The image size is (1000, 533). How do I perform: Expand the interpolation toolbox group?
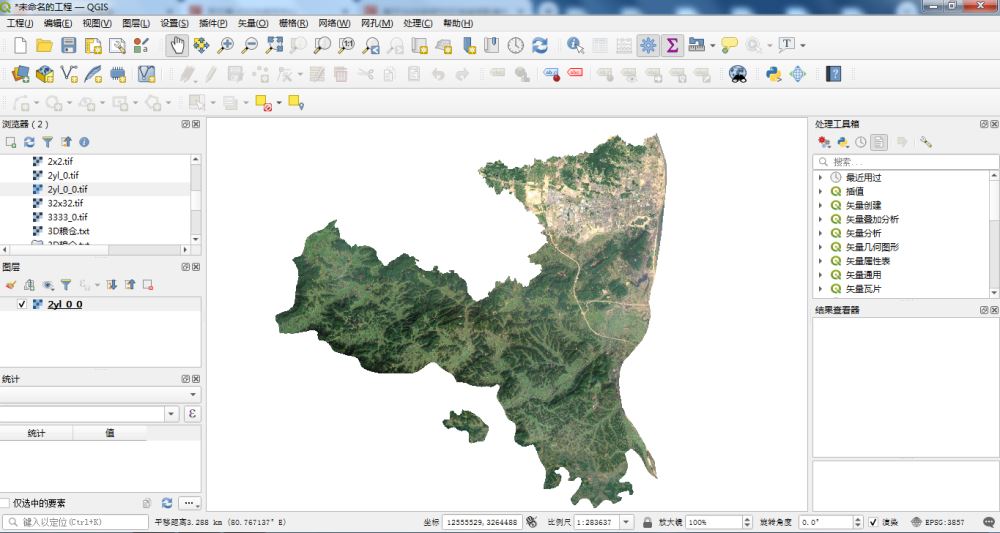point(821,191)
